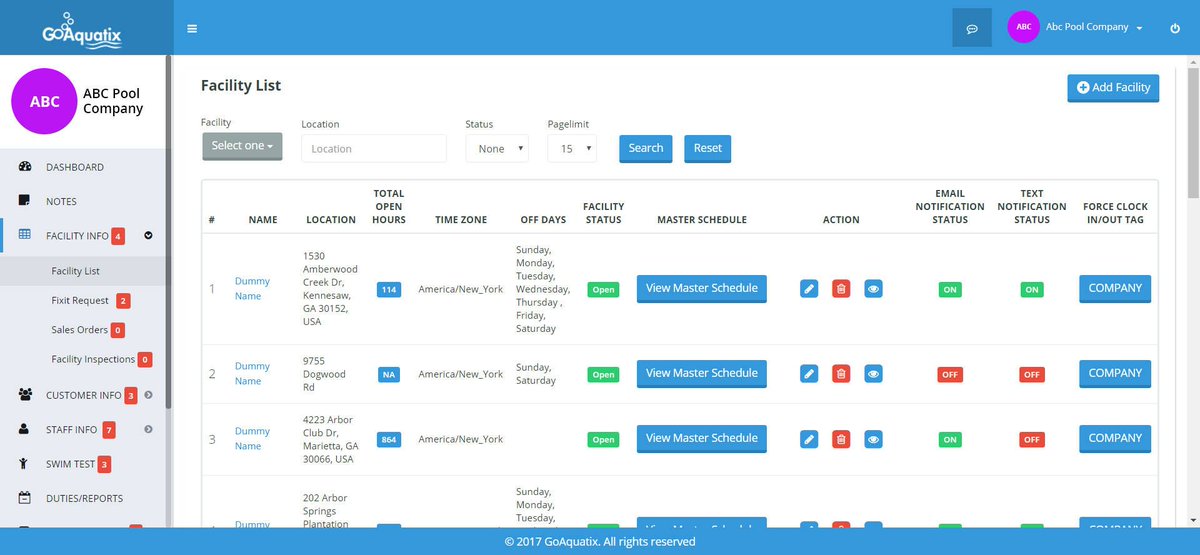Click the Reset button
The width and height of the screenshot is (1200, 555).
[x=708, y=148]
